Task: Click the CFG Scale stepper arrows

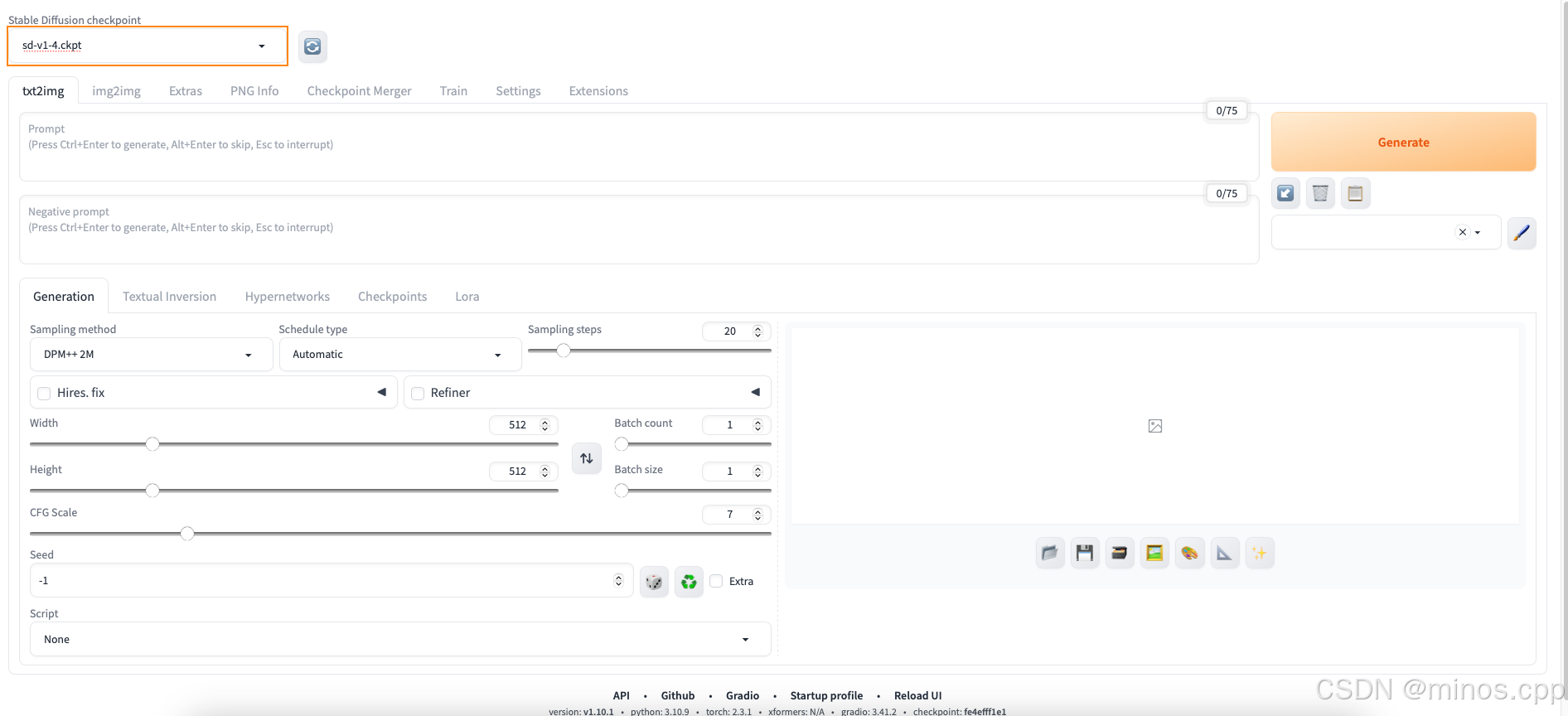Action: pos(757,515)
